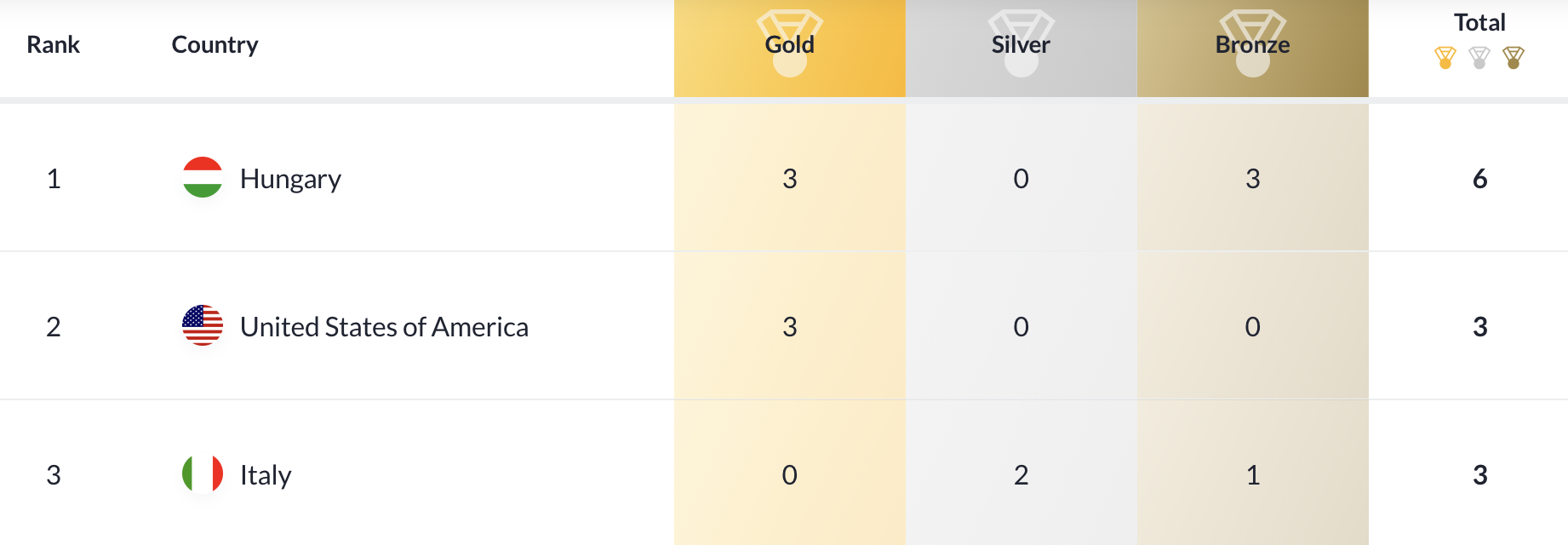
Task: Open the United States of America link
Action: pos(384,327)
